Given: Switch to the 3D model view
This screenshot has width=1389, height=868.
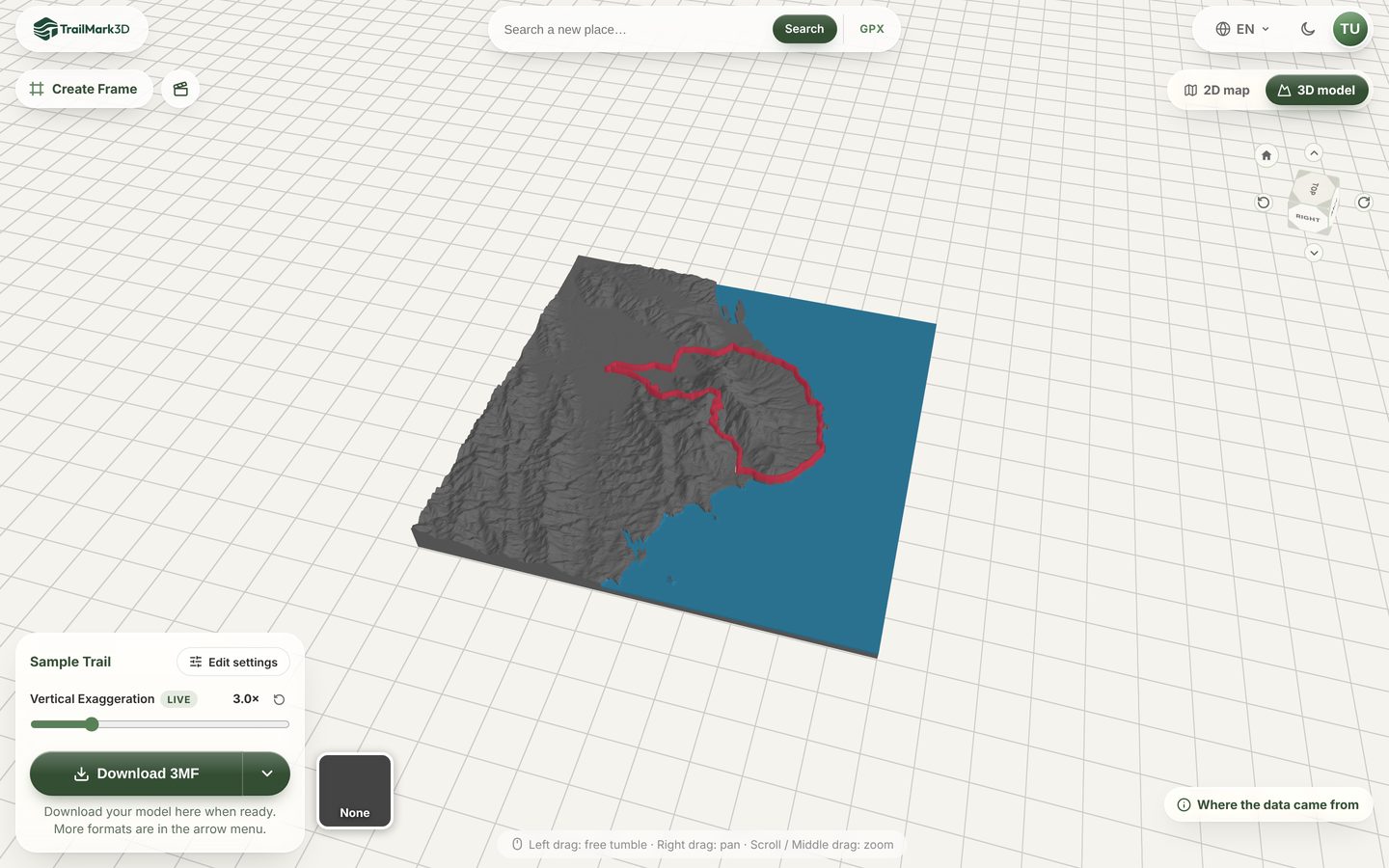Looking at the screenshot, I should tap(1317, 90).
